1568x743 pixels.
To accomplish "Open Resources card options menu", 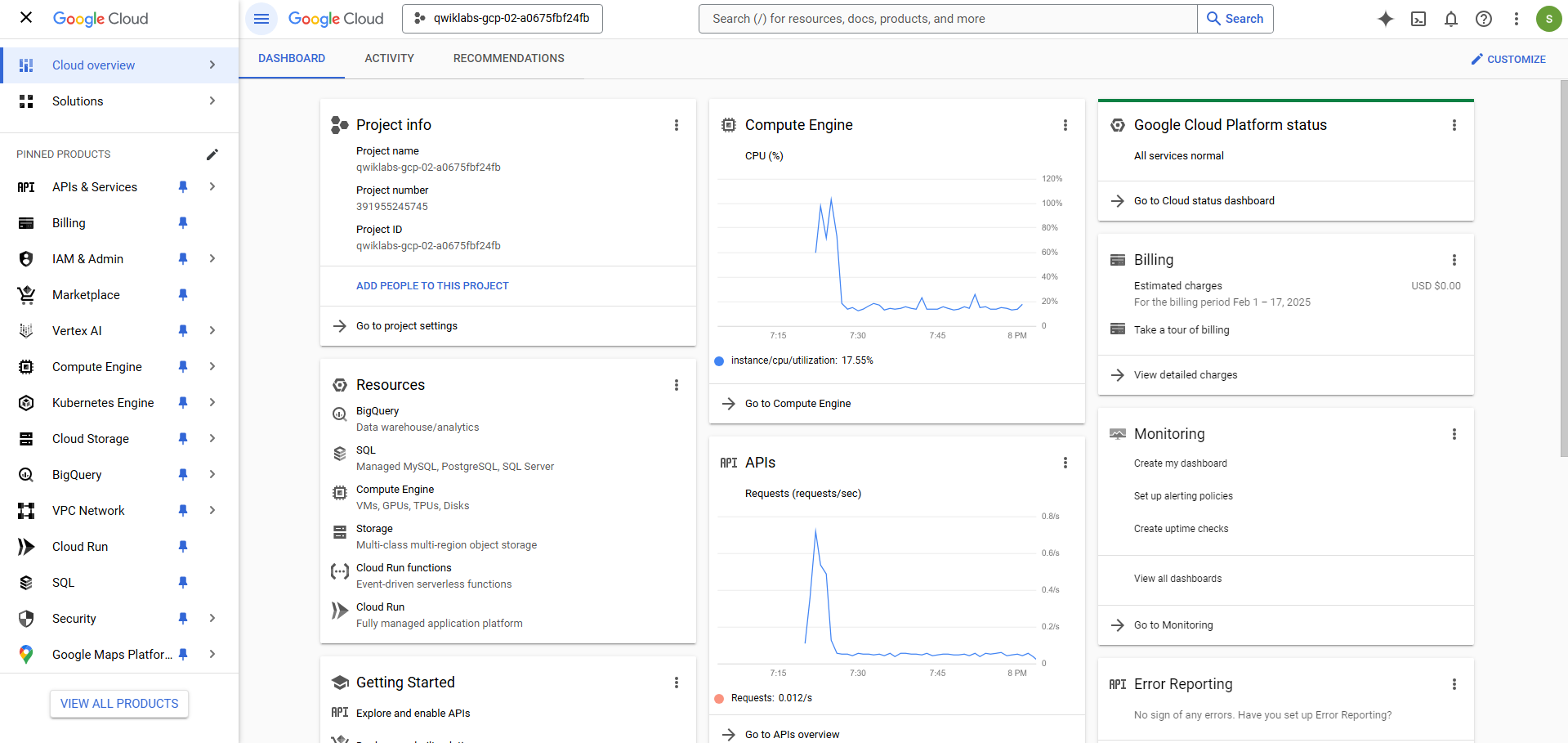I will (x=677, y=385).
